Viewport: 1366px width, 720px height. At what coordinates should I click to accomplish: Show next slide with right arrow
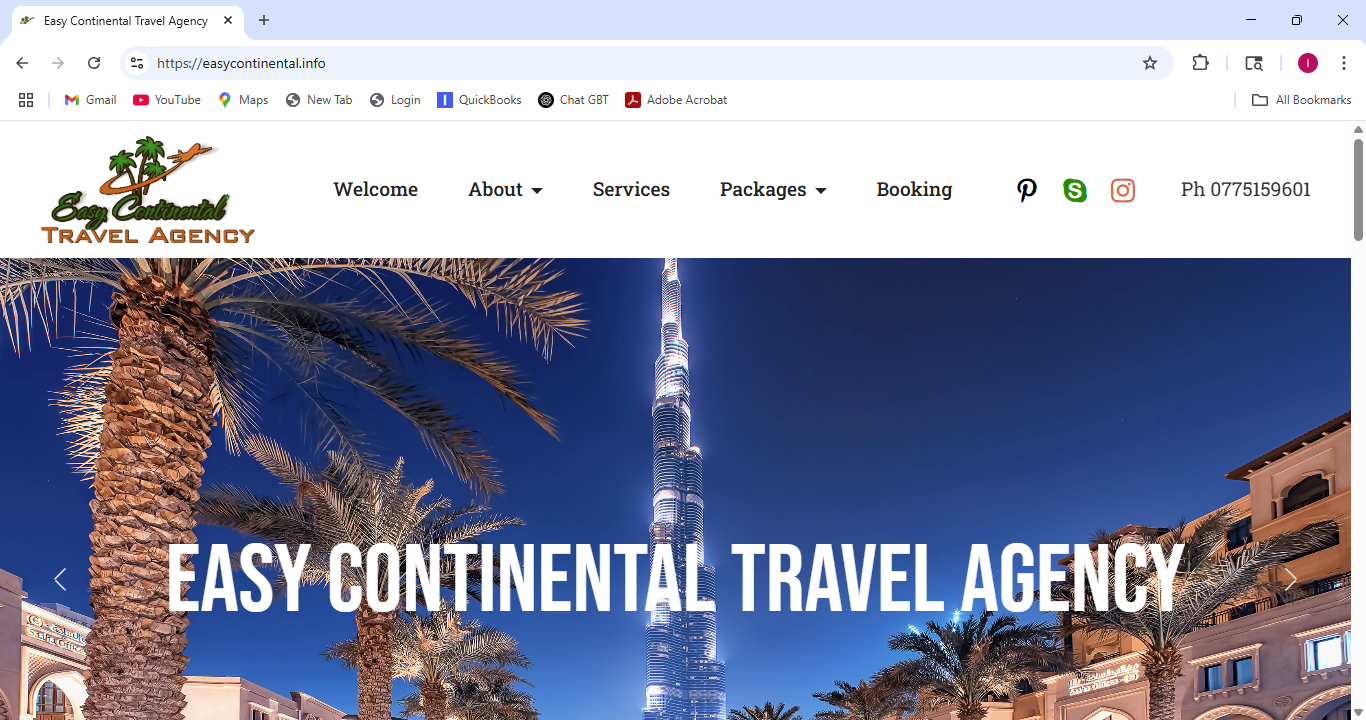point(1291,579)
